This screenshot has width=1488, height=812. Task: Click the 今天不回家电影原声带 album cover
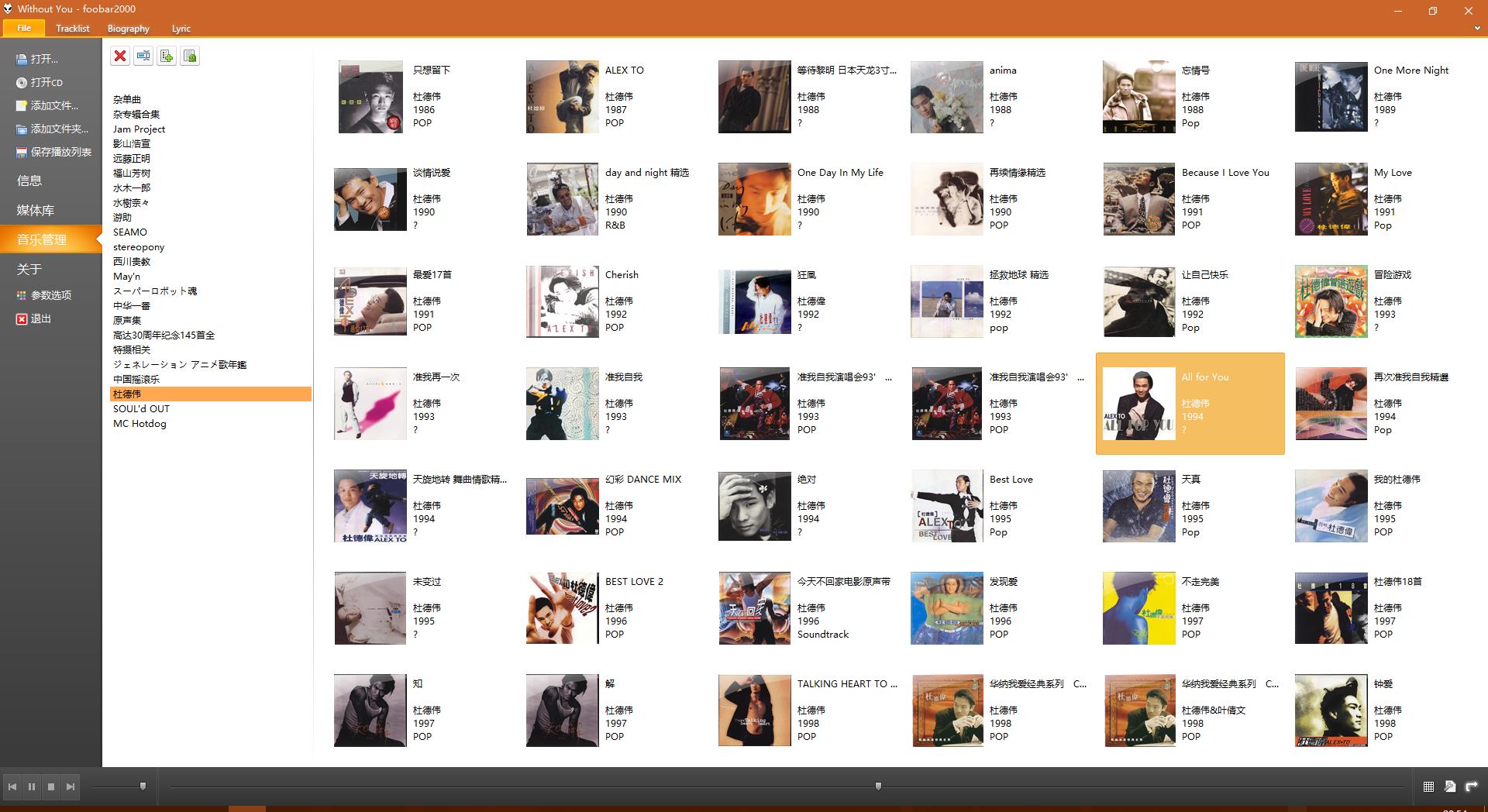755,608
